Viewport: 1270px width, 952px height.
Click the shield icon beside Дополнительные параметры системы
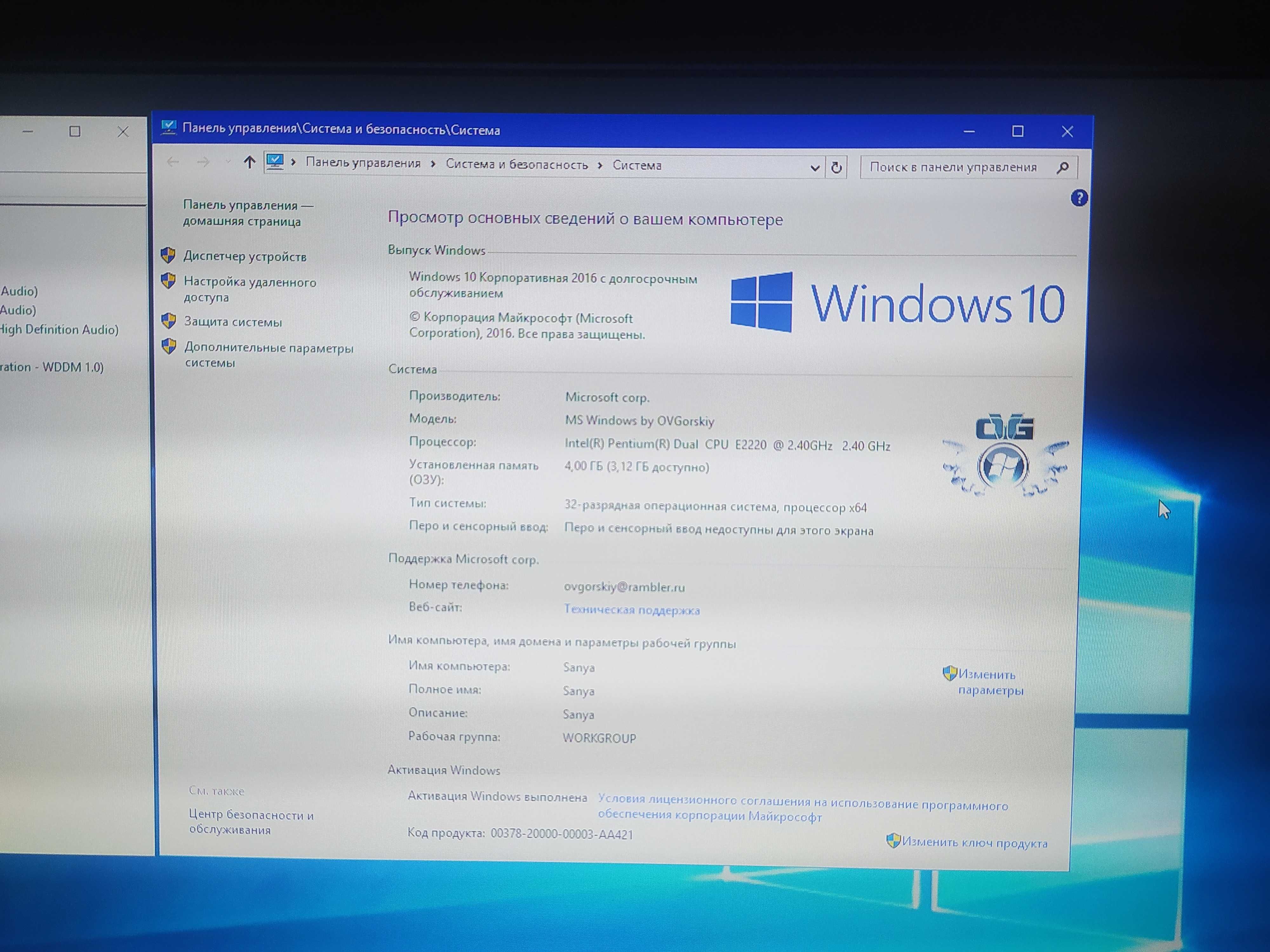tap(169, 346)
